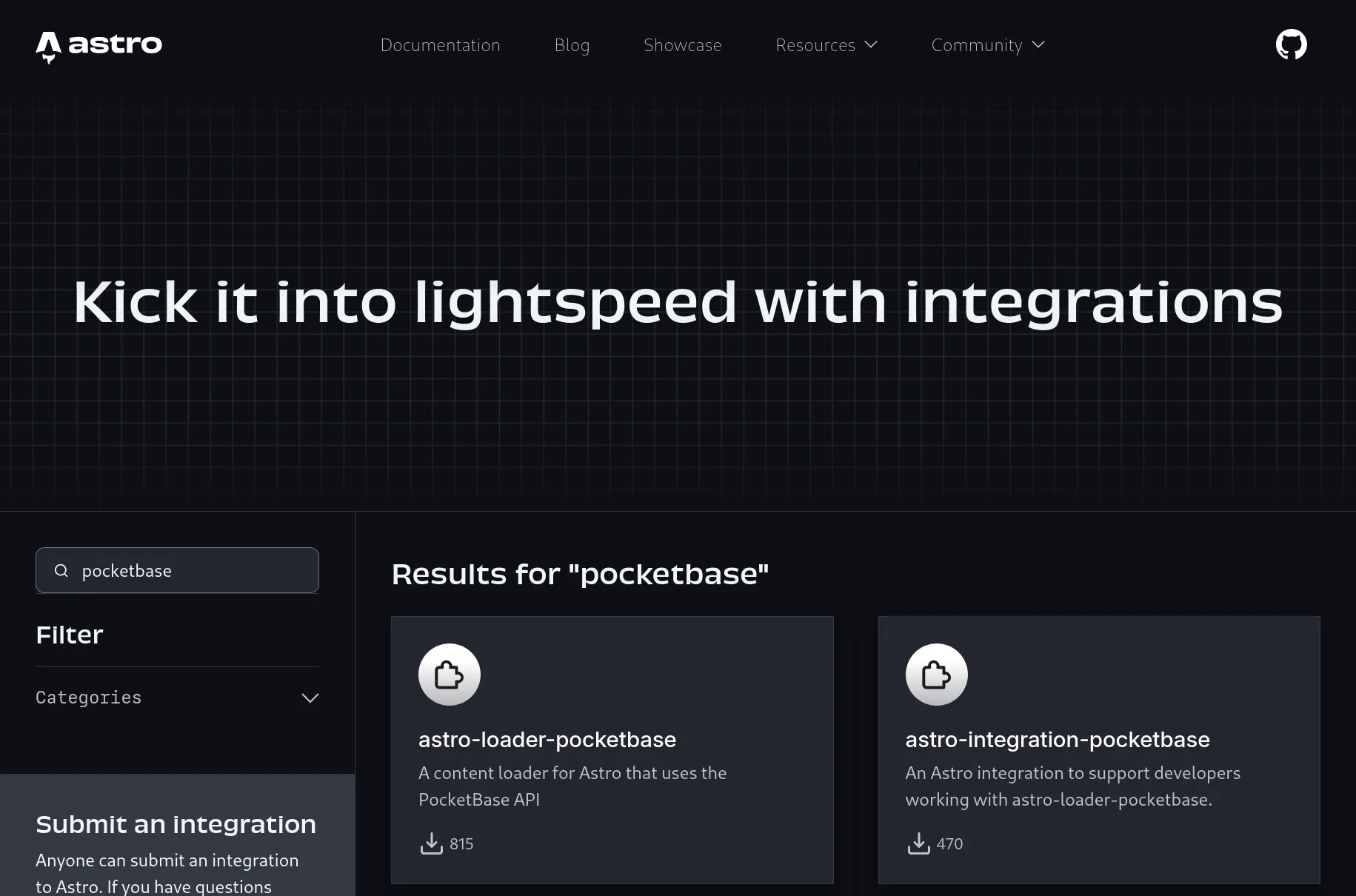Expand the Resources dropdown
This screenshot has width=1356, height=896.
[826, 45]
